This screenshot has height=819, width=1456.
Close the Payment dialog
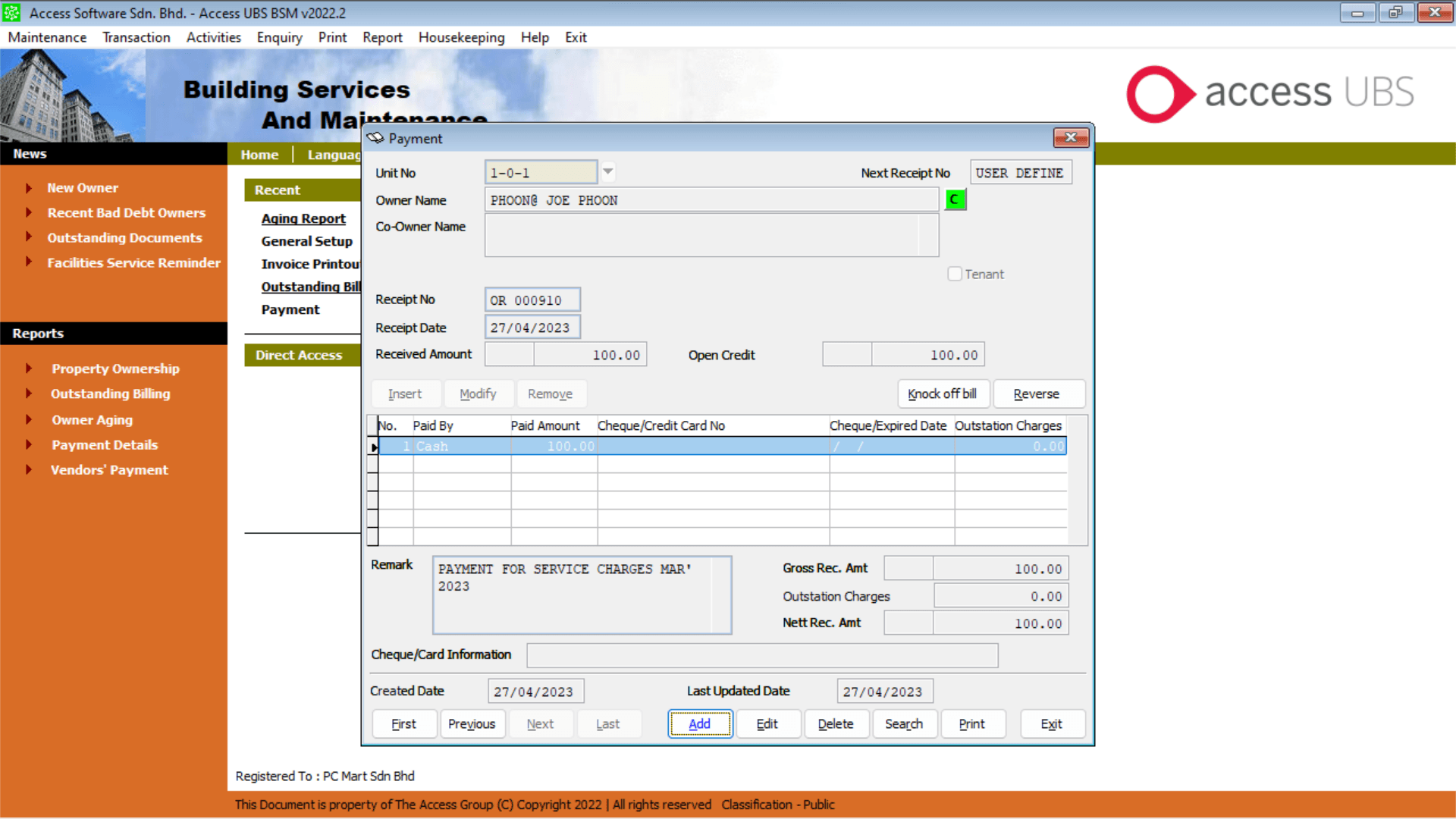click(1071, 137)
